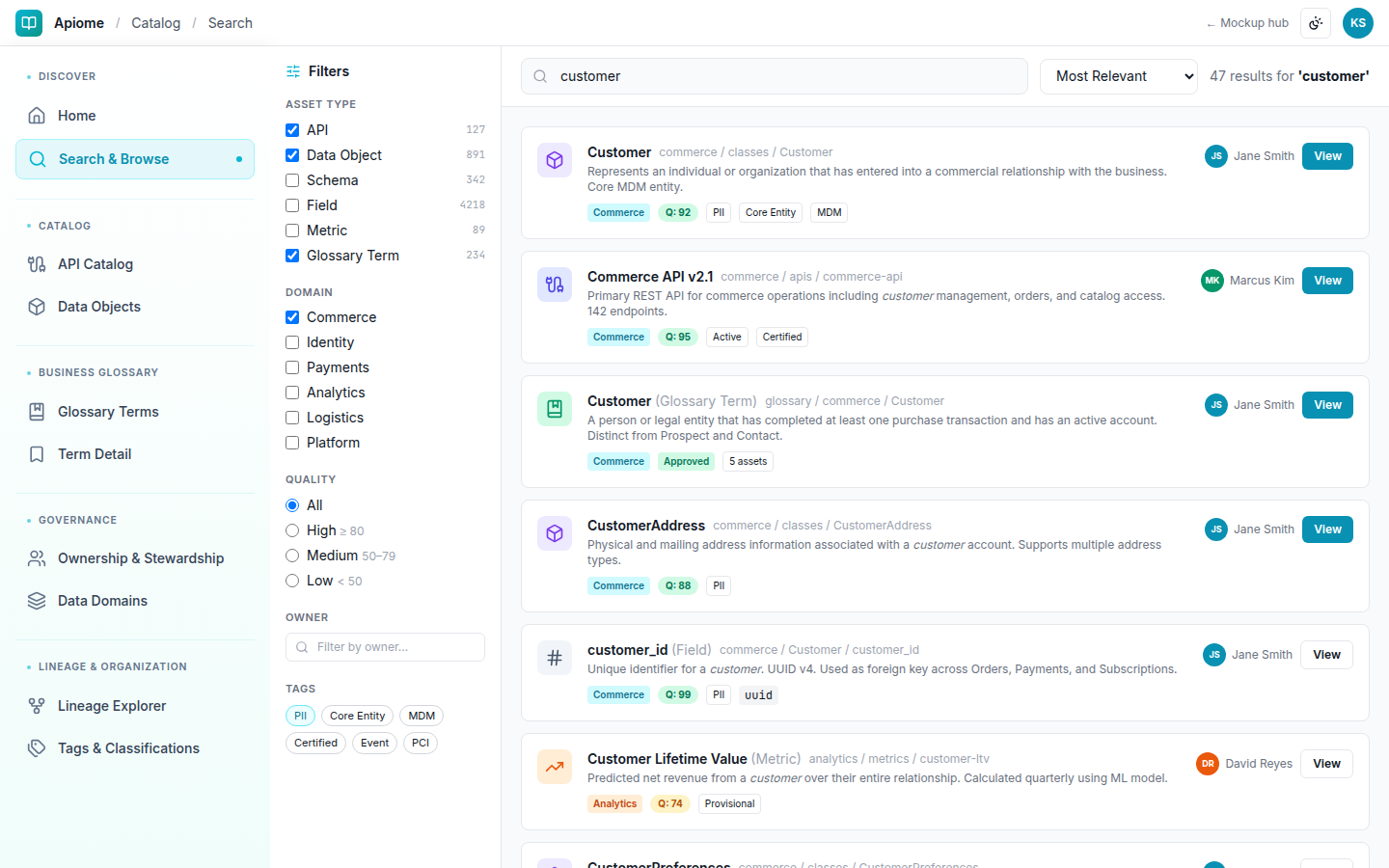Click the Customer Lifetime Value trend icon
1389x868 pixels.
[555, 767]
